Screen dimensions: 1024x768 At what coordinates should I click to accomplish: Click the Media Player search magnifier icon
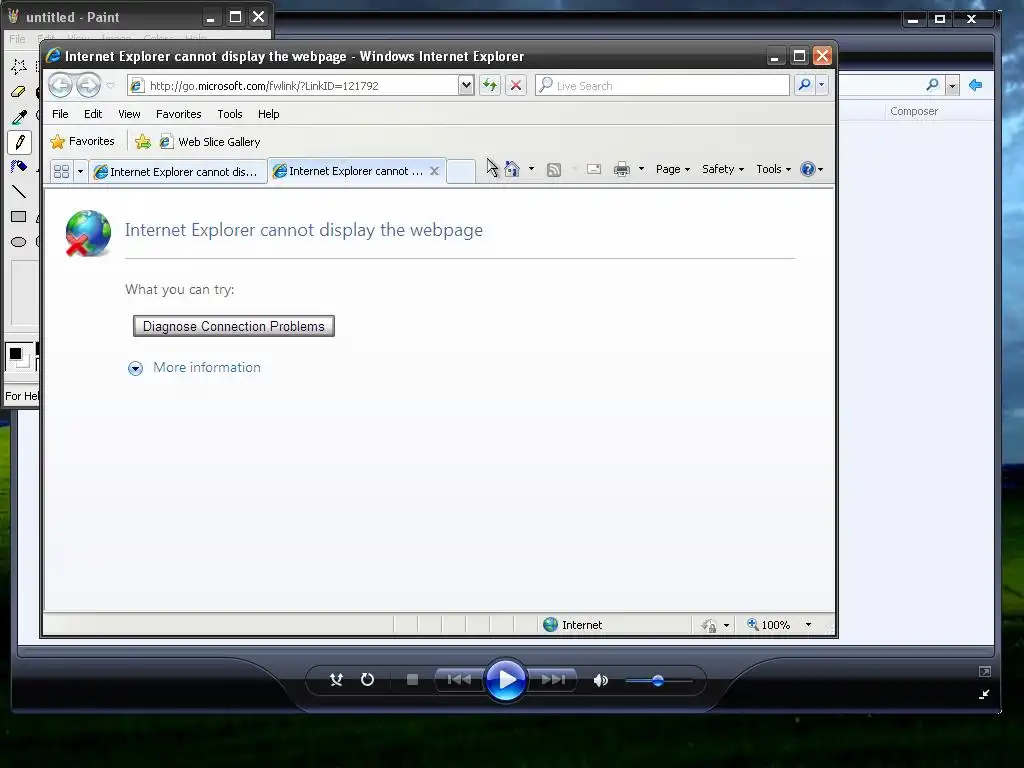(933, 85)
